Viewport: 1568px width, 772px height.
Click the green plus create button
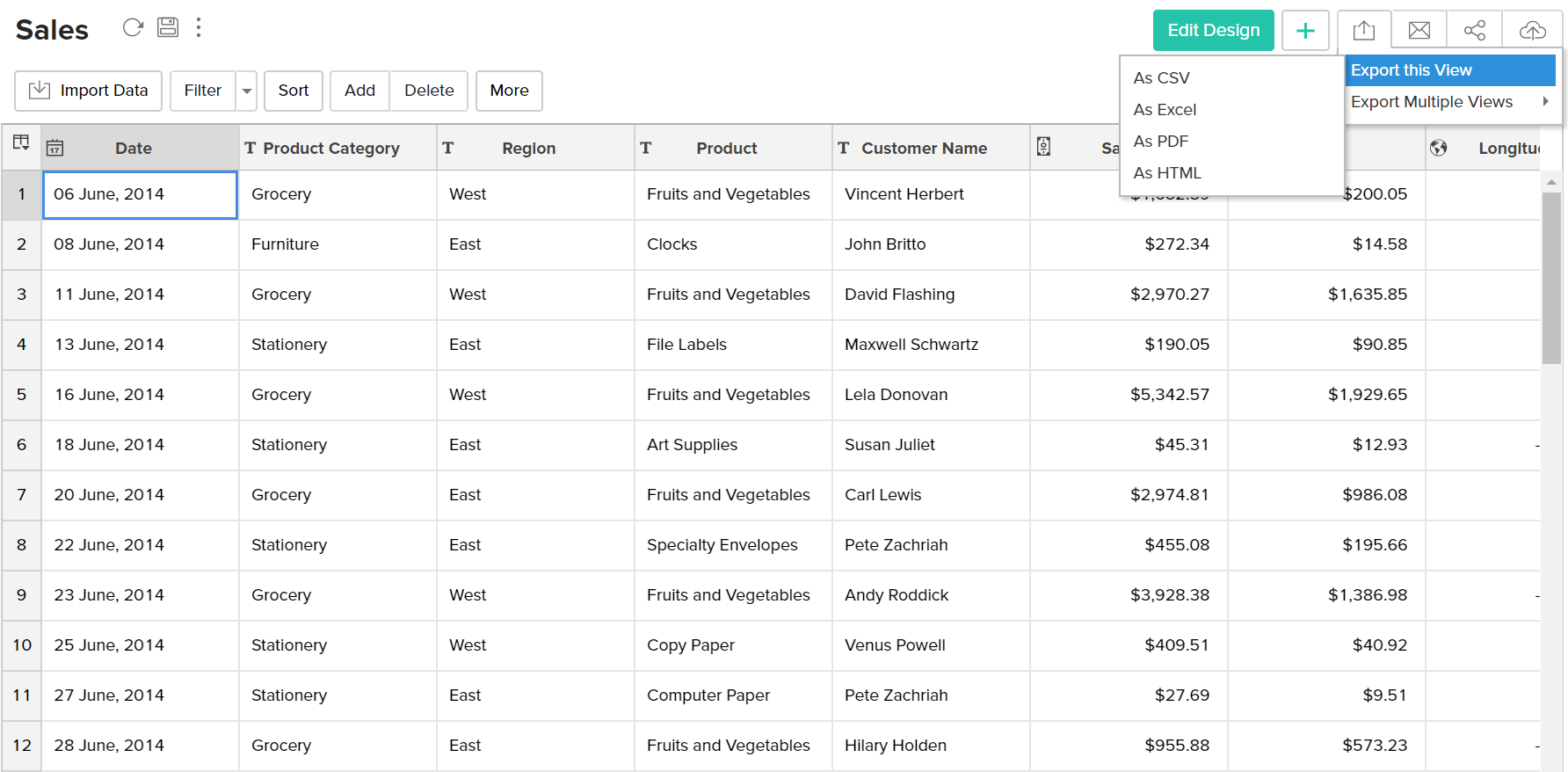click(1305, 31)
